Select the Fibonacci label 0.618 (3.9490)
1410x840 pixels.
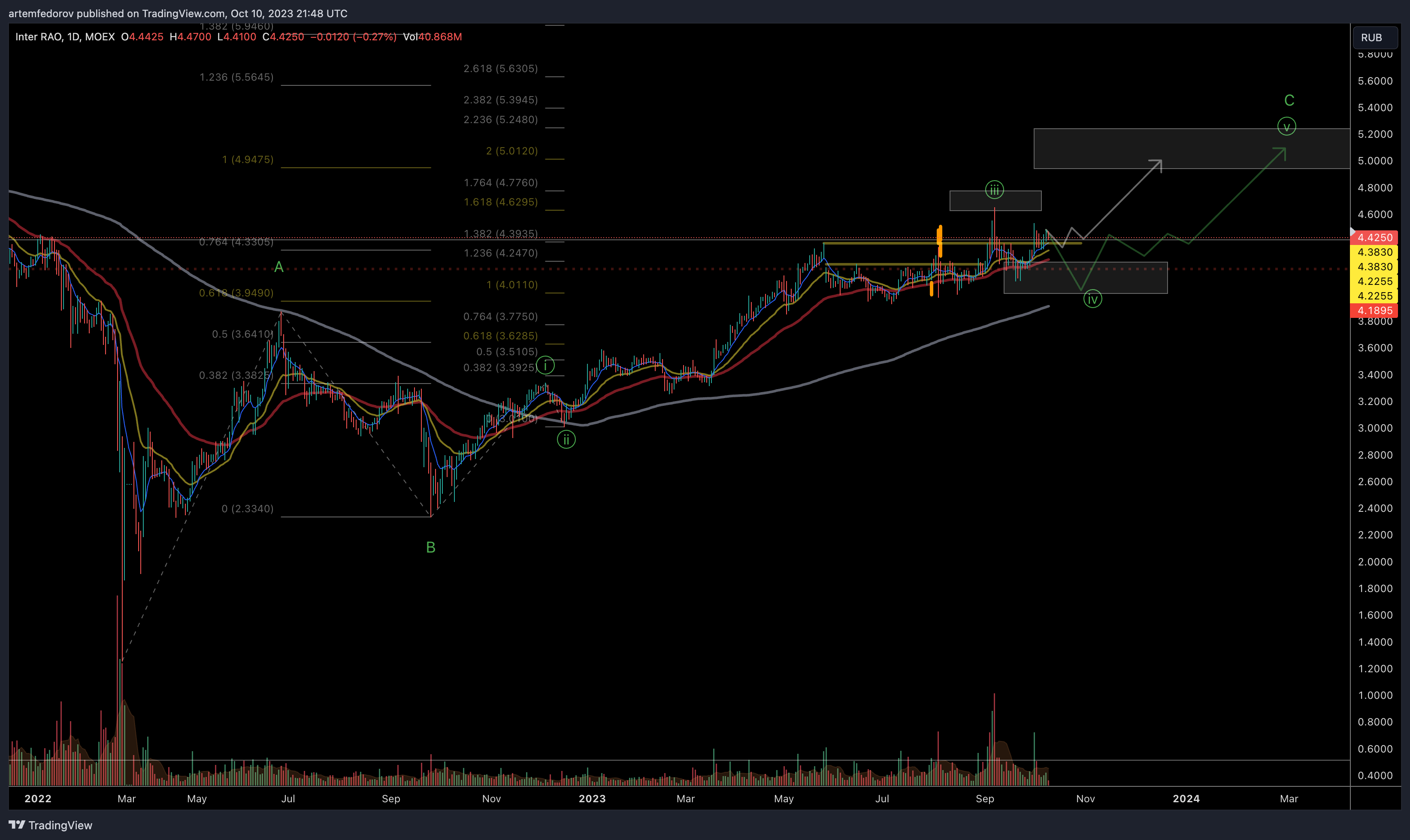tap(236, 293)
